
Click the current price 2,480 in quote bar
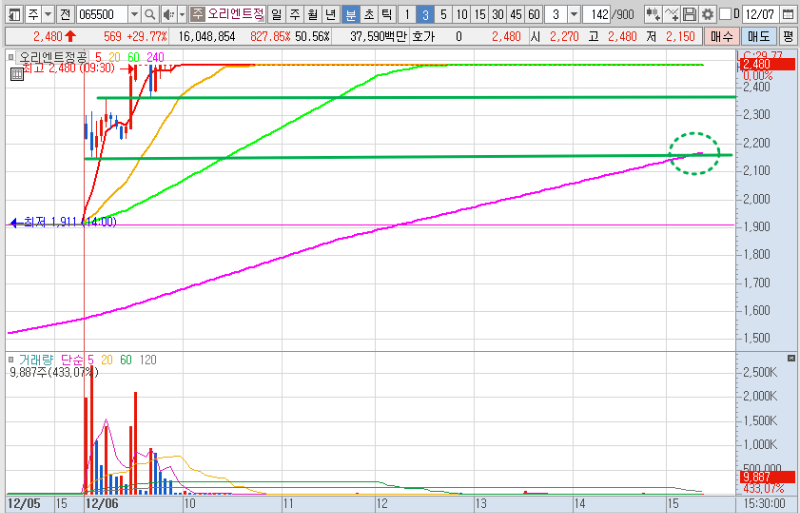[48, 36]
